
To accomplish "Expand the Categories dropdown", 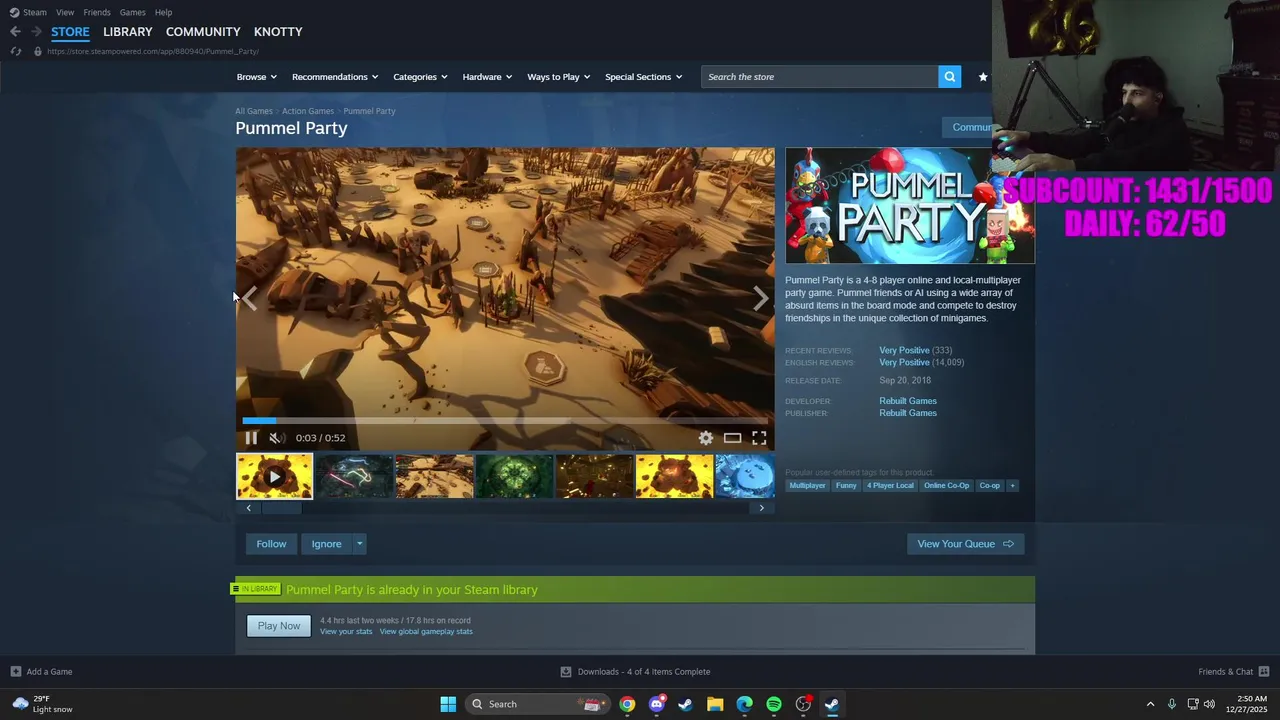I will (x=420, y=77).
